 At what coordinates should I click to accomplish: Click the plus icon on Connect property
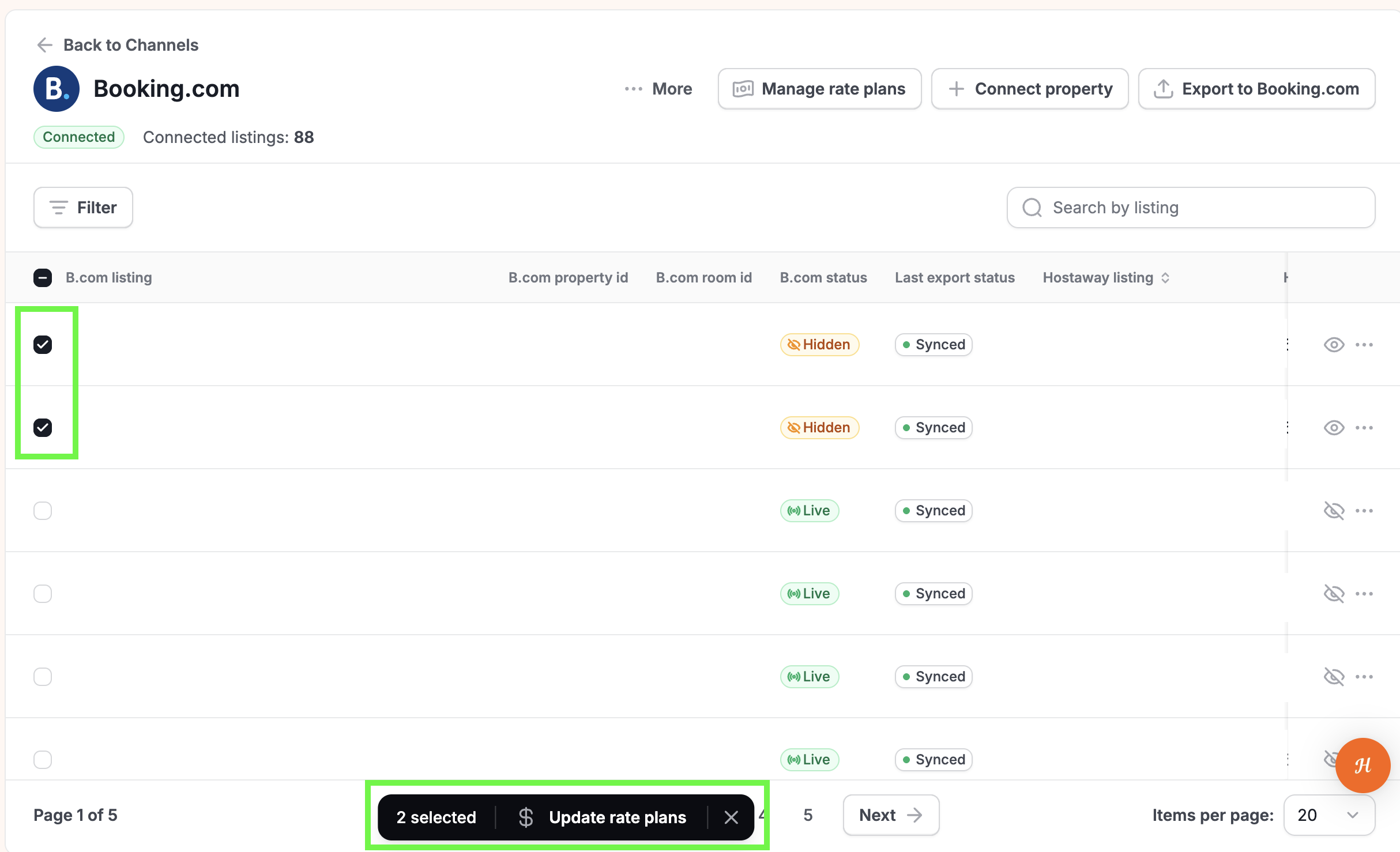956,89
